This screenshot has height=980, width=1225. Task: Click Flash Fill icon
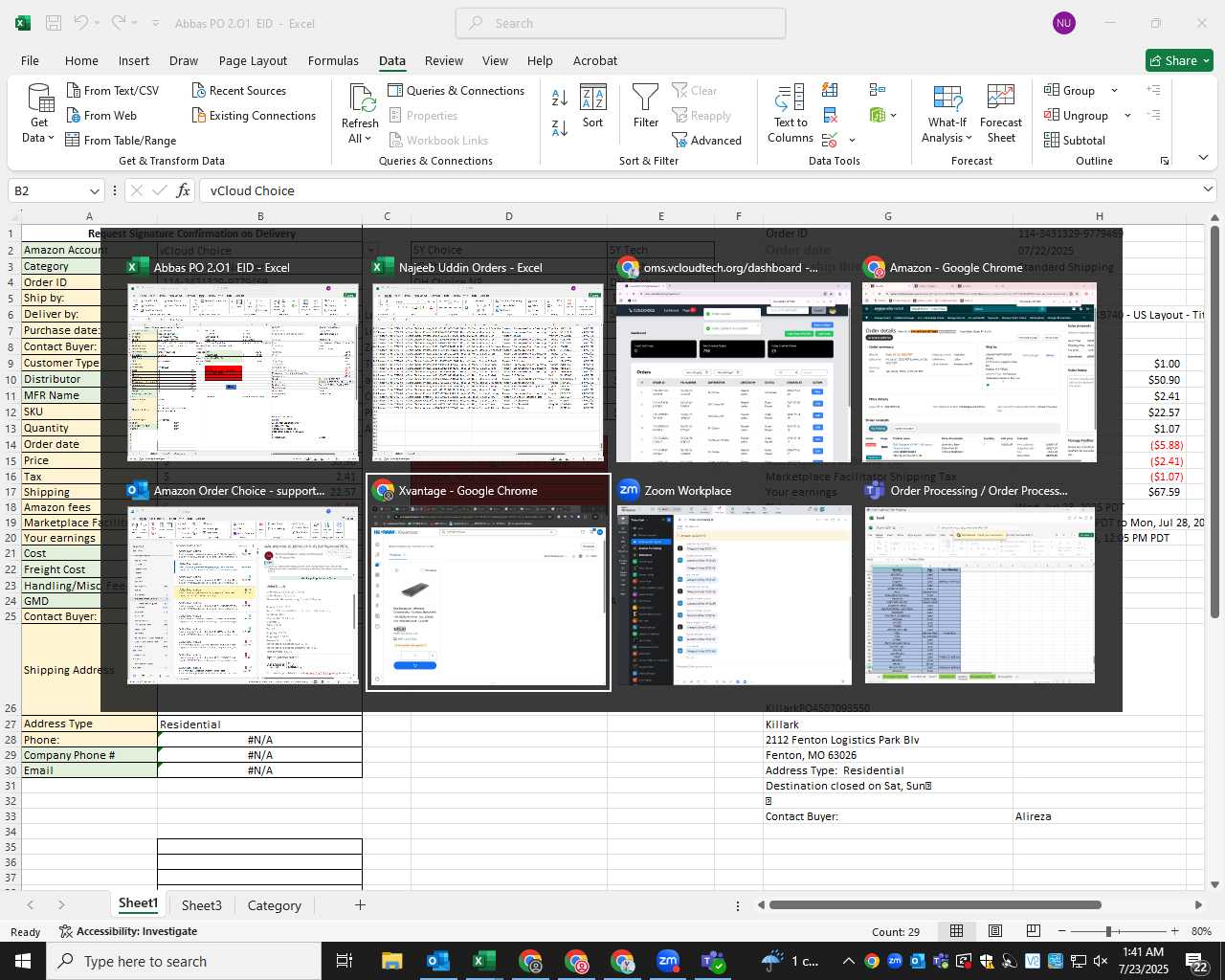point(831,90)
